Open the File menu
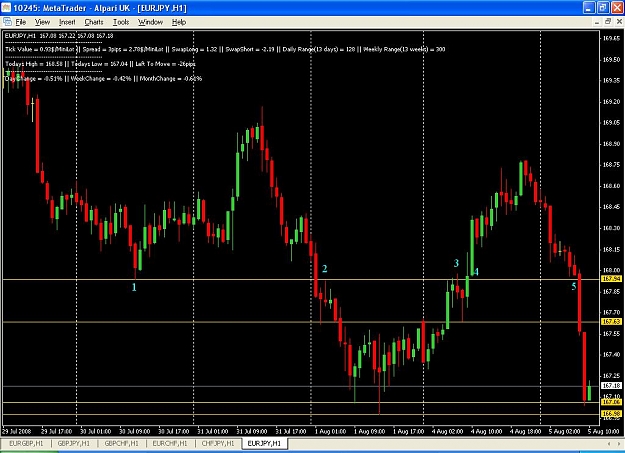625x453 pixels. tap(21, 22)
